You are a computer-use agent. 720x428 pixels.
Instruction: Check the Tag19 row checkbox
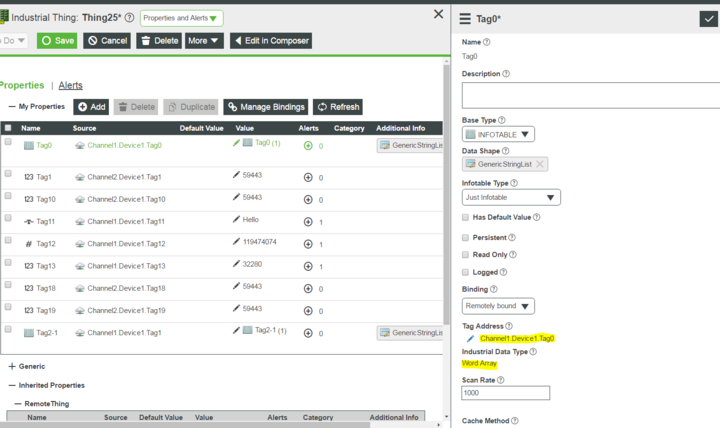tap(8, 307)
